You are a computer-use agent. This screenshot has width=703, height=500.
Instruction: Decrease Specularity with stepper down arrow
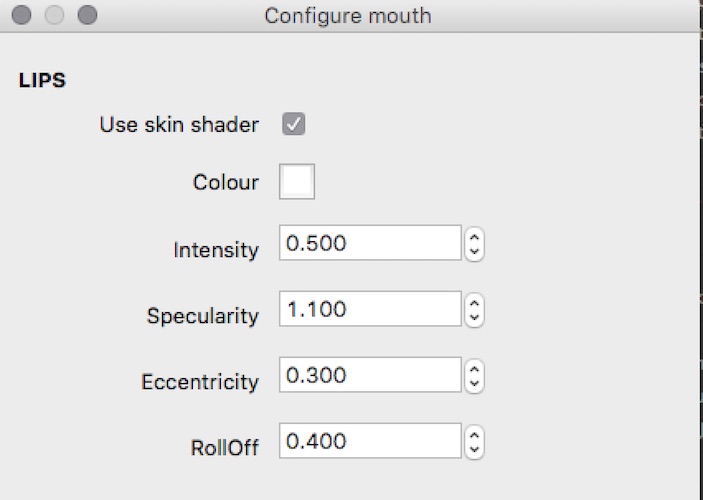pyautogui.click(x=475, y=317)
